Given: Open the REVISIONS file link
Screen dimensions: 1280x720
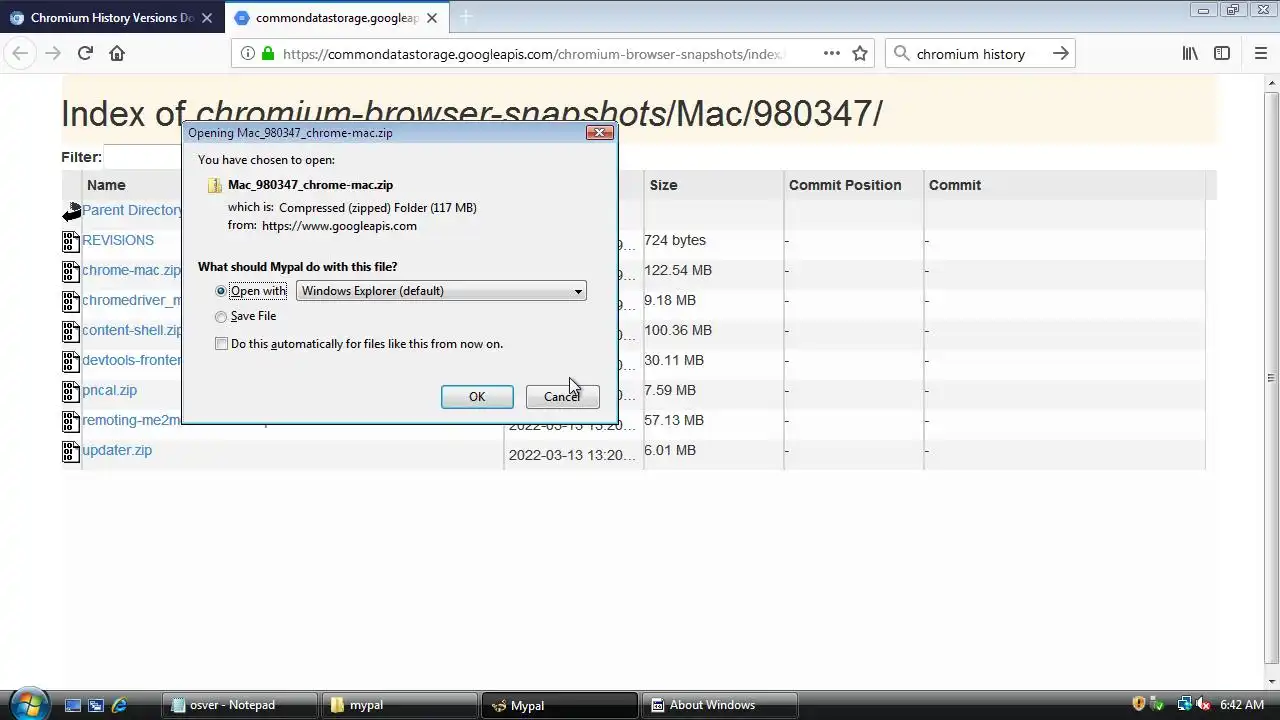Looking at the screenshot, I should tap(118, 240).
